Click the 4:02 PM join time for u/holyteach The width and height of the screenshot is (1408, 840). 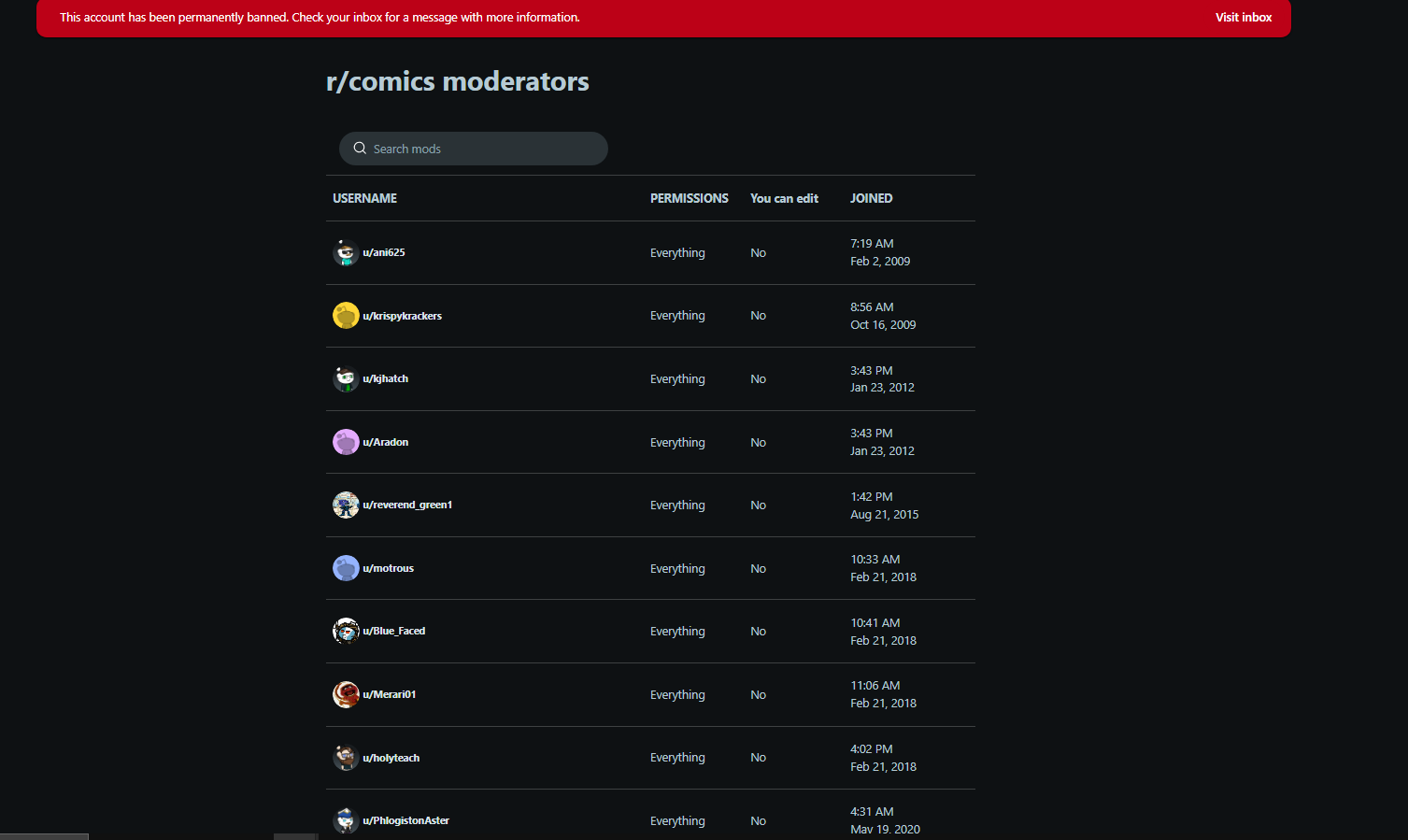coord(872,749)
